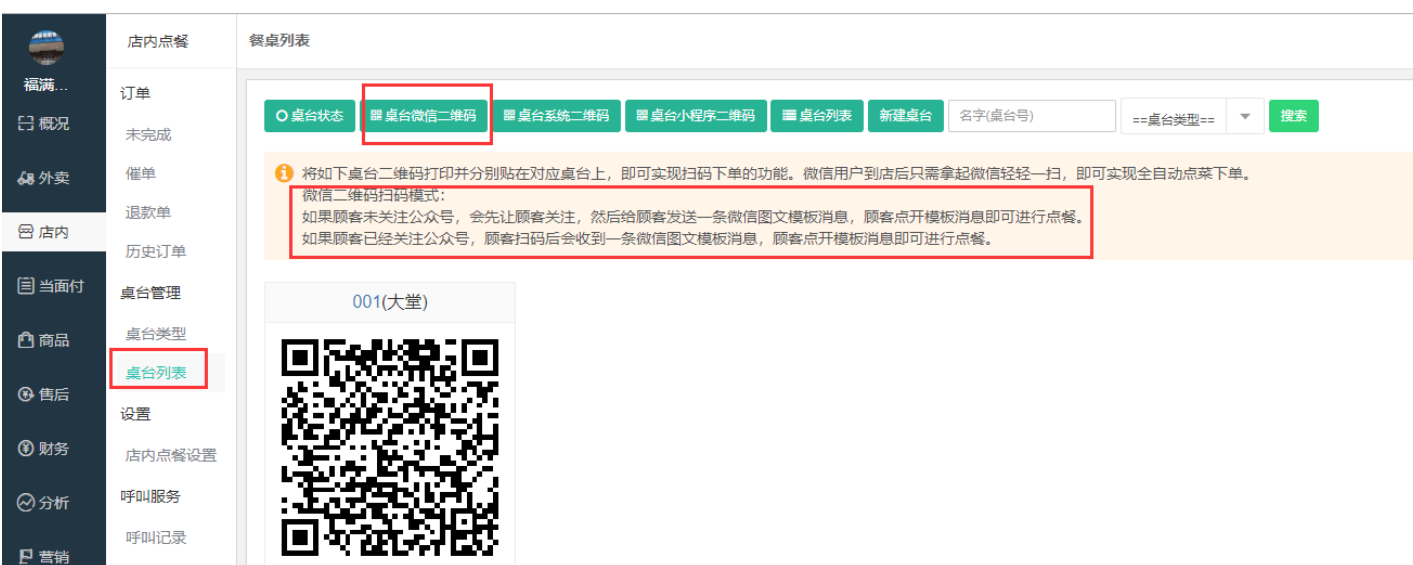Focus the 名字(桌台号) search field
The width and height of the screenshot is (1413, 565).
1032,116
